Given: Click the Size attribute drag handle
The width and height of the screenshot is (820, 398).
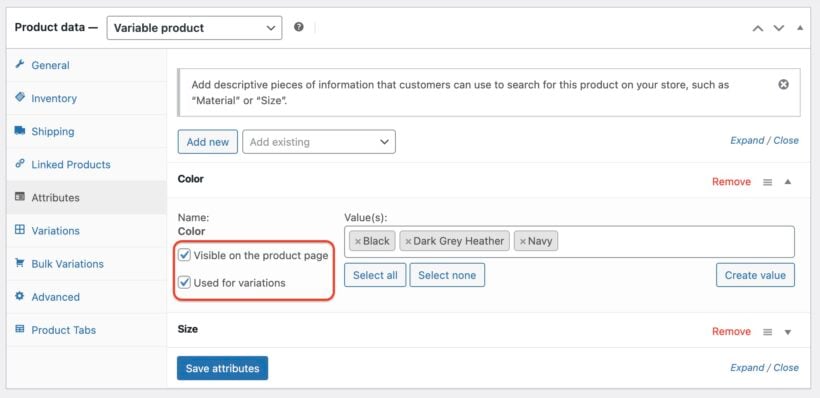Looking at the screenshot, I should tap(768, 332).
